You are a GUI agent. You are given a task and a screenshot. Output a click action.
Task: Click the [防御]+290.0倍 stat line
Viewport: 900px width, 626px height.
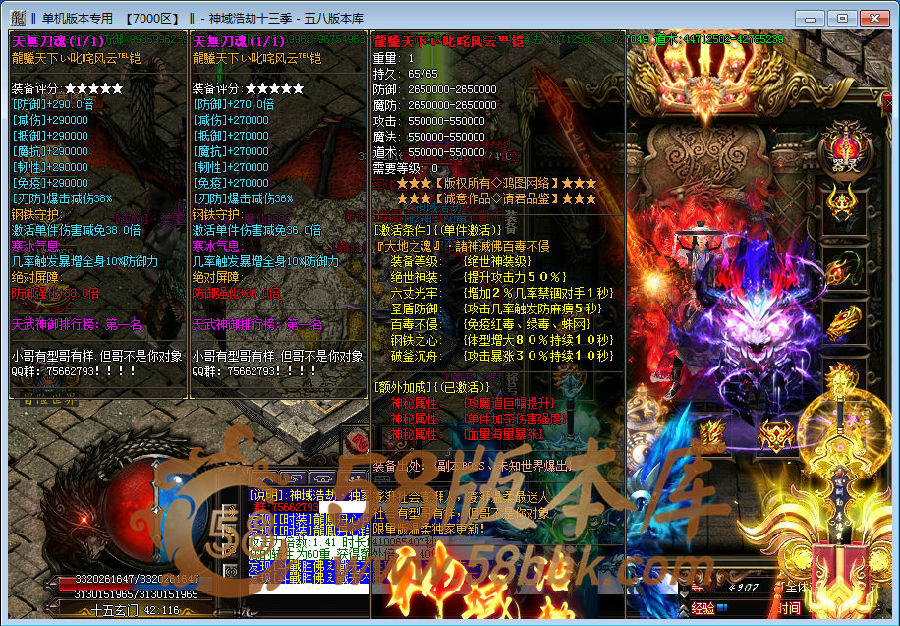pos(53,104)
